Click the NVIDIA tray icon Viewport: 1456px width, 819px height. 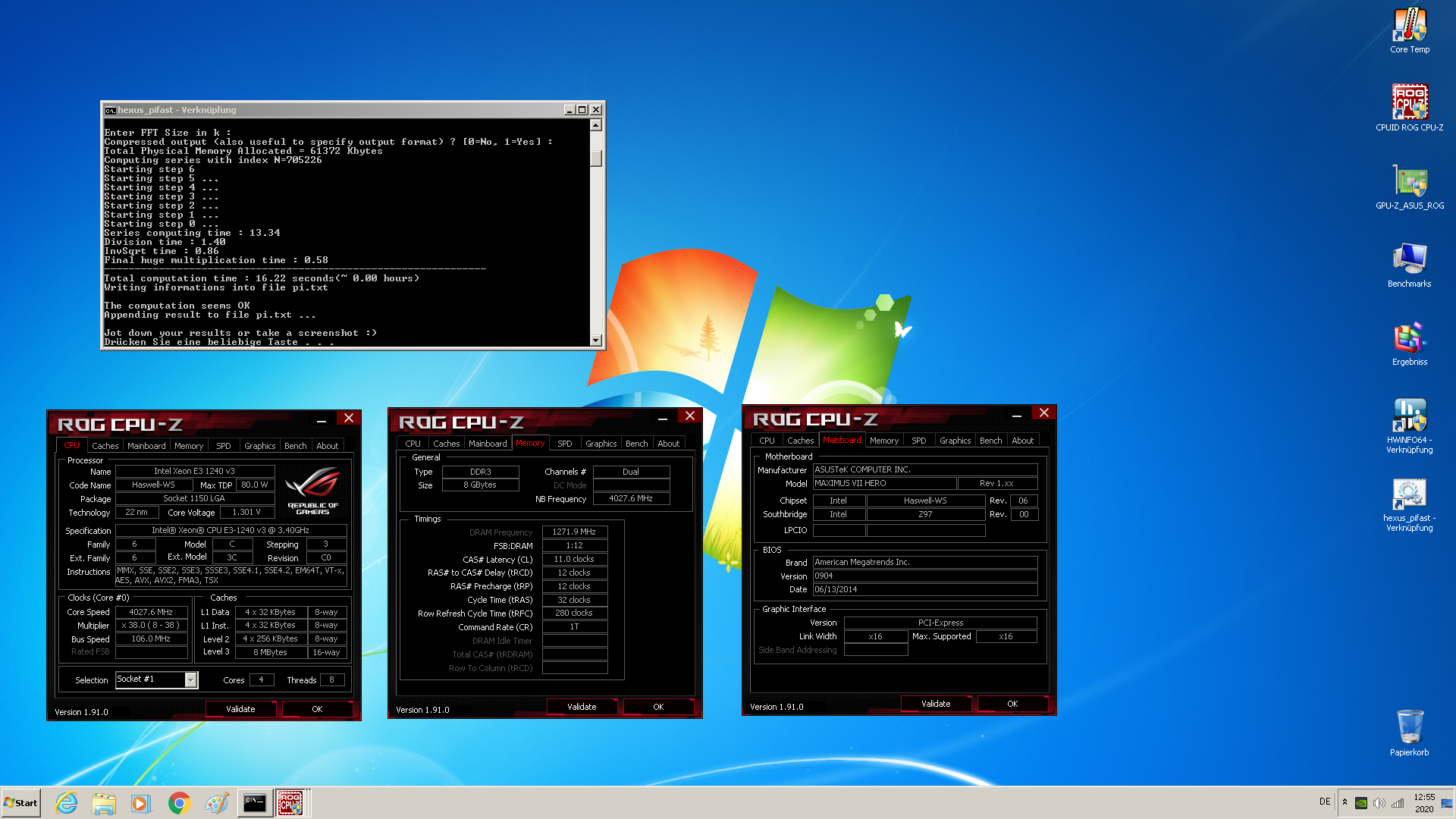(1361, 803)
